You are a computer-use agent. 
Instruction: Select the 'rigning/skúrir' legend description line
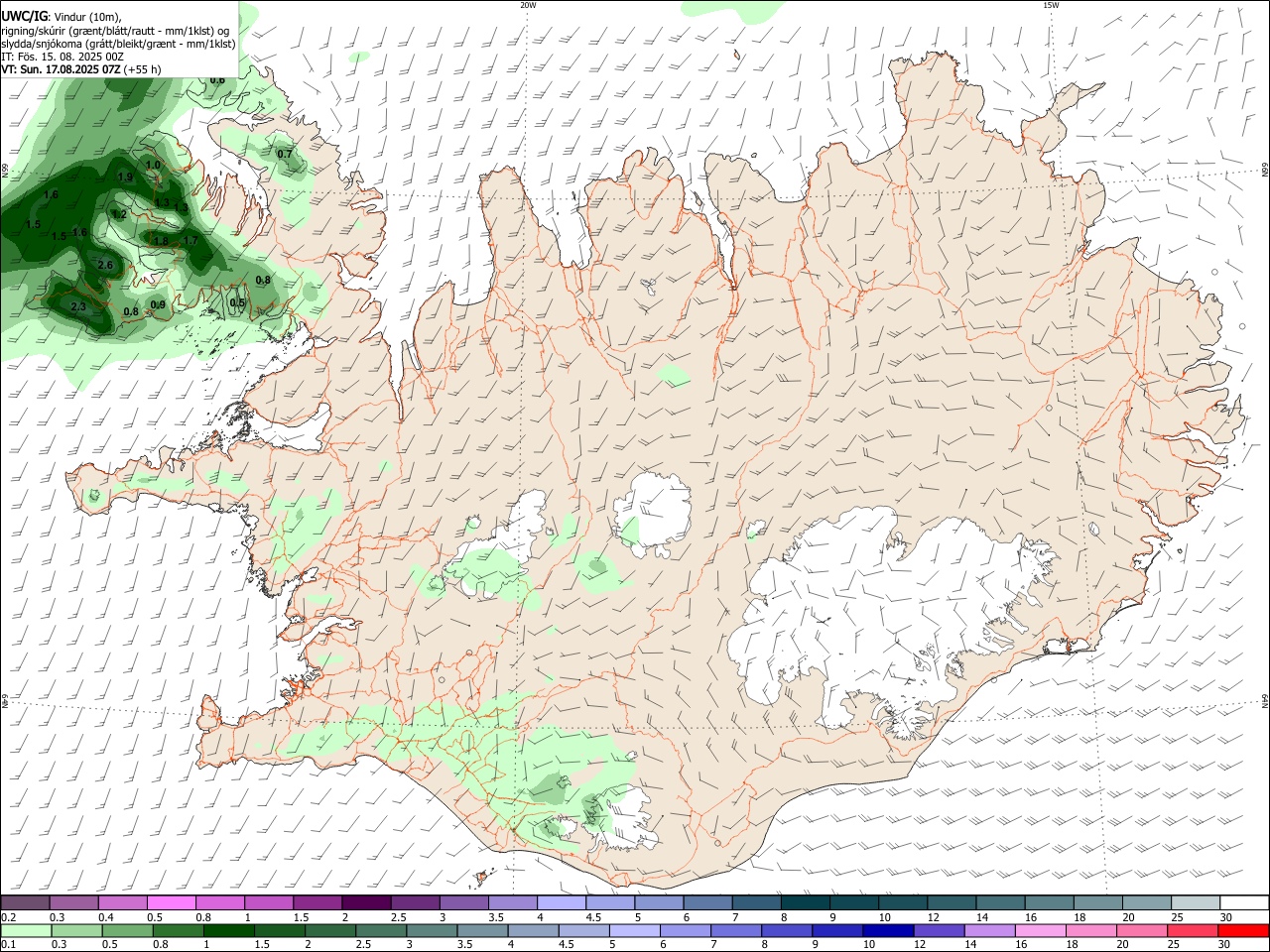[115, 31]
